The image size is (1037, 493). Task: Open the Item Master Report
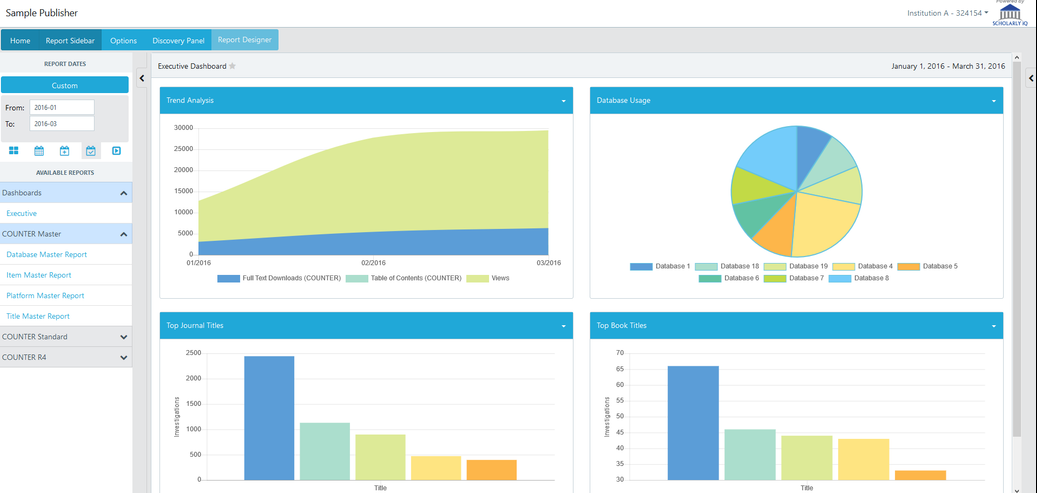(x=39, y=275)
